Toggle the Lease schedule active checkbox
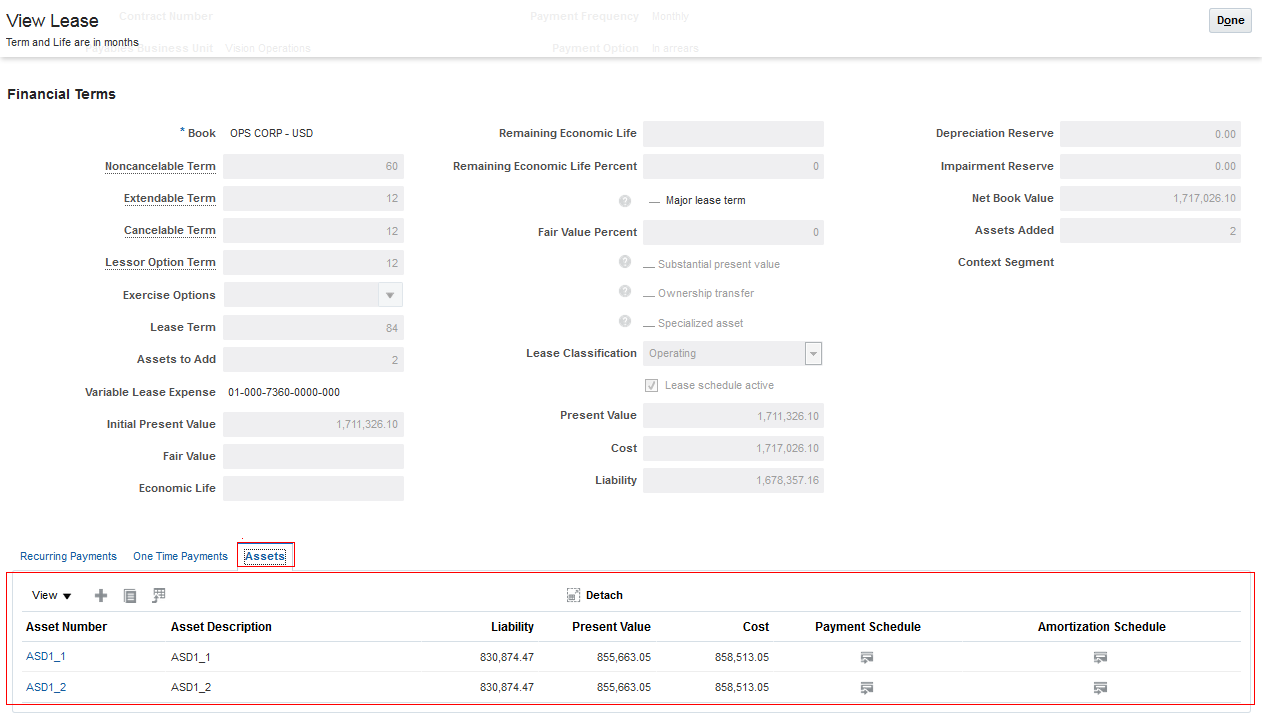 pyautogui.click(x=651, y=385)
